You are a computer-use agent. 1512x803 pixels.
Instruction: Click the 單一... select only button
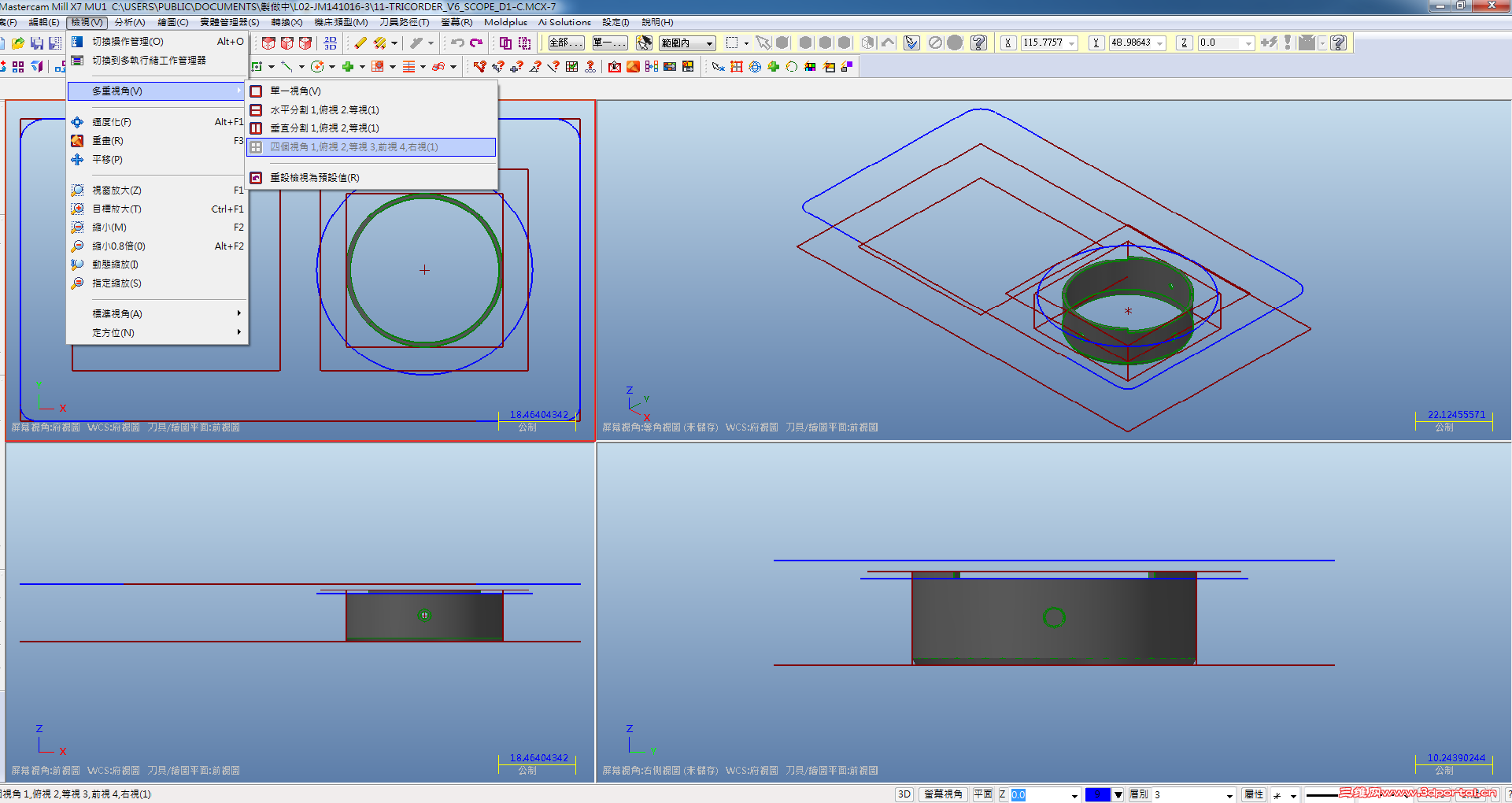click(x=610, y=43)
